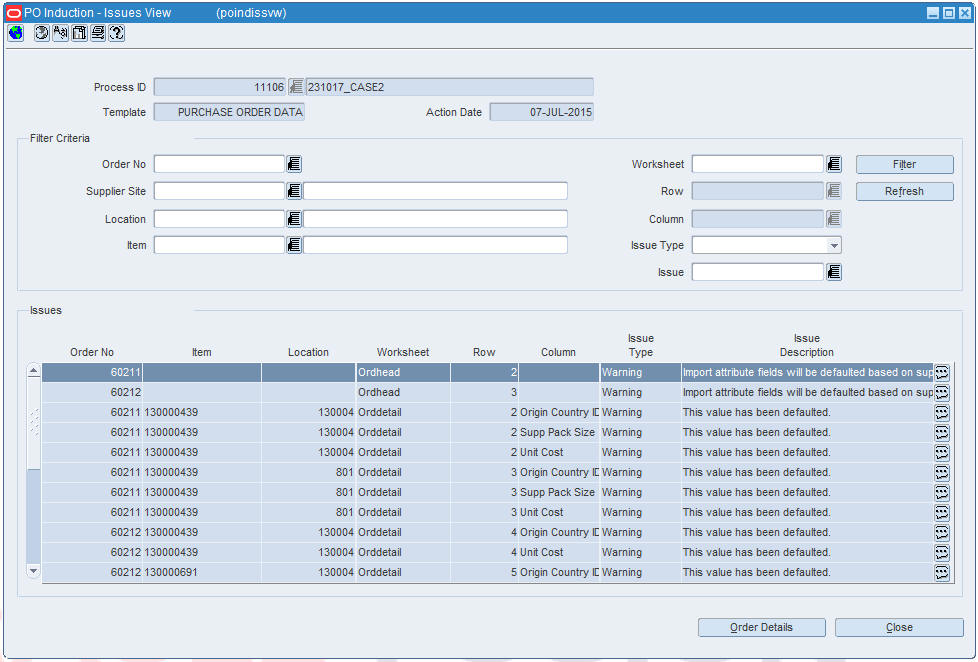This screenshot has height=662, width=978.
Task: Open comment icon on row 2 Origin Country
Action: pyautogui.click(x=942, y=412)
